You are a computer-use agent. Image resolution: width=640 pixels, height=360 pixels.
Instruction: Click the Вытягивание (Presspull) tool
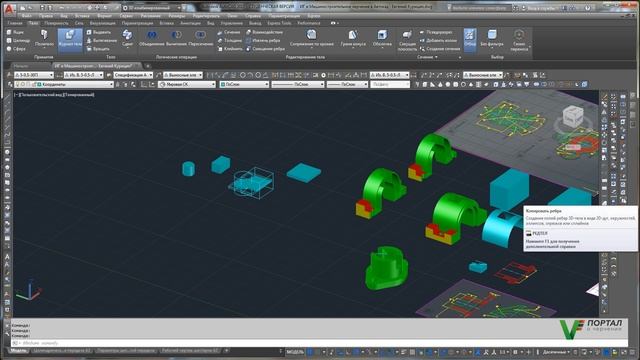pos(102,40)
